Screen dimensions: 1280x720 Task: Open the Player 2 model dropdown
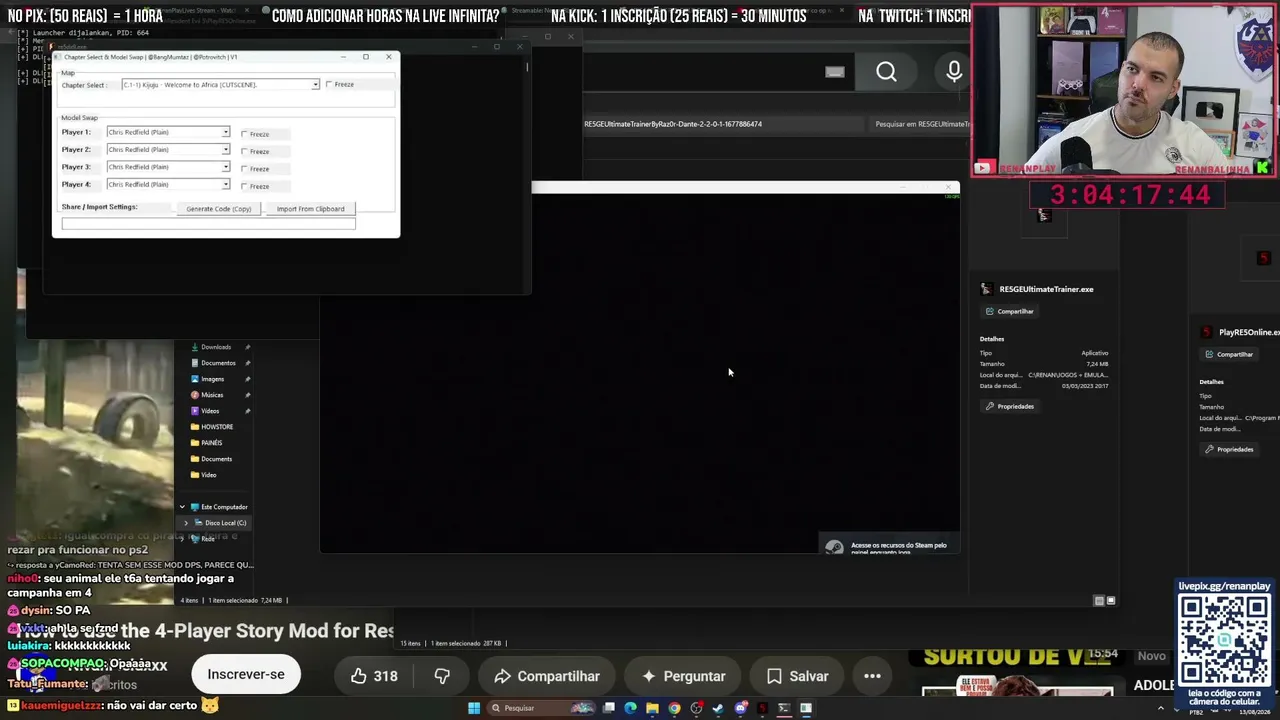pyautogui.click(x=168, y=150)
